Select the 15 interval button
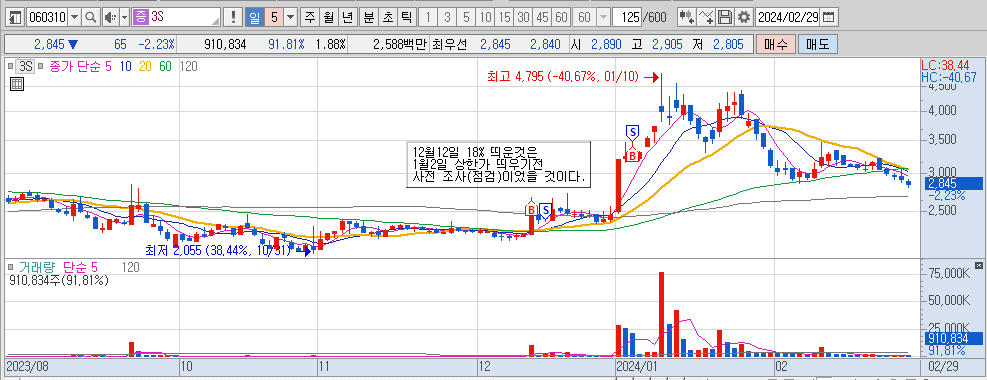The height and width of the screenshot is (380, 987). pos(504,17)
